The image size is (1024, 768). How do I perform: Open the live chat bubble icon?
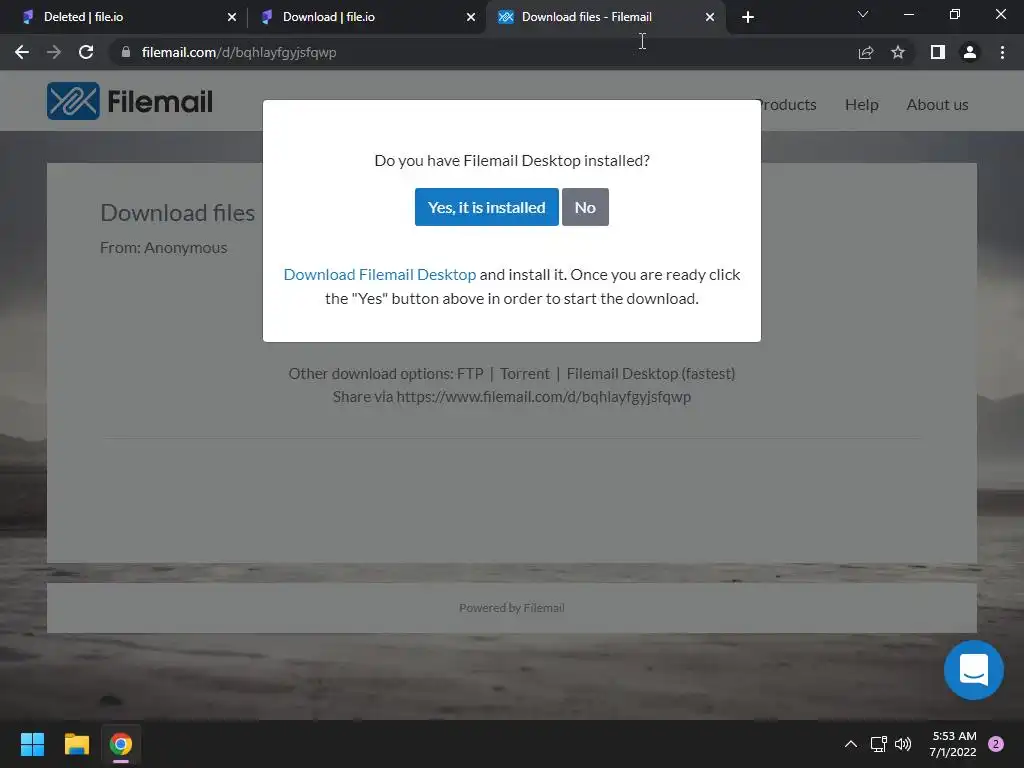(x=973, y=670)
